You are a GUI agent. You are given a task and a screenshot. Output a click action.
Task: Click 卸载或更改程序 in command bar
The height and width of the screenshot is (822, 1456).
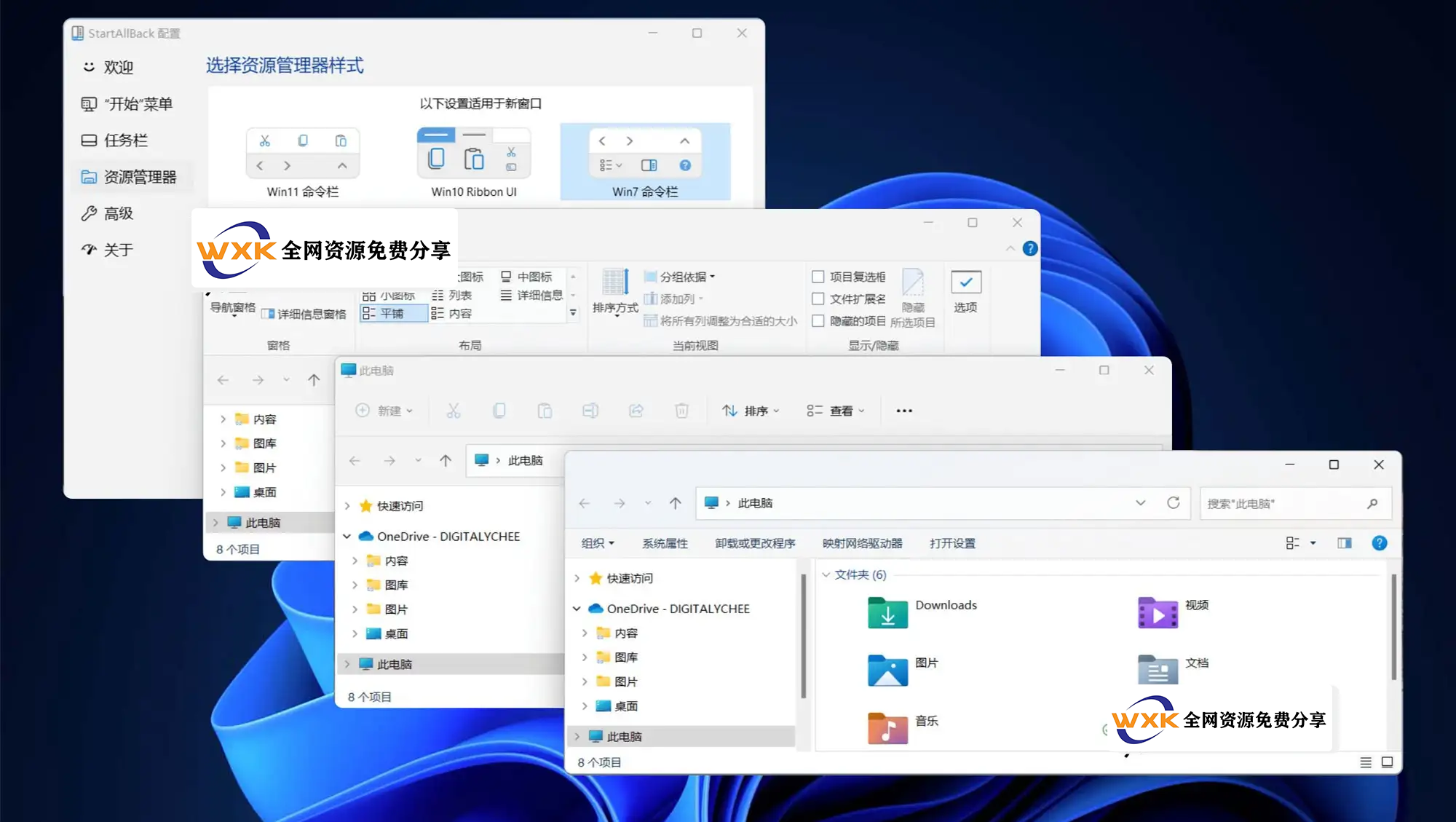[x=755, y=543]
